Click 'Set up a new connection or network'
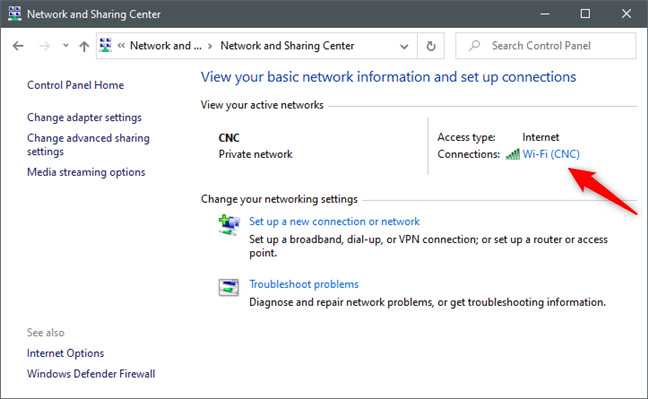Image resolution: width=648 pixels, height=399 pixels. pyautogui.click(x=334, y=222)
